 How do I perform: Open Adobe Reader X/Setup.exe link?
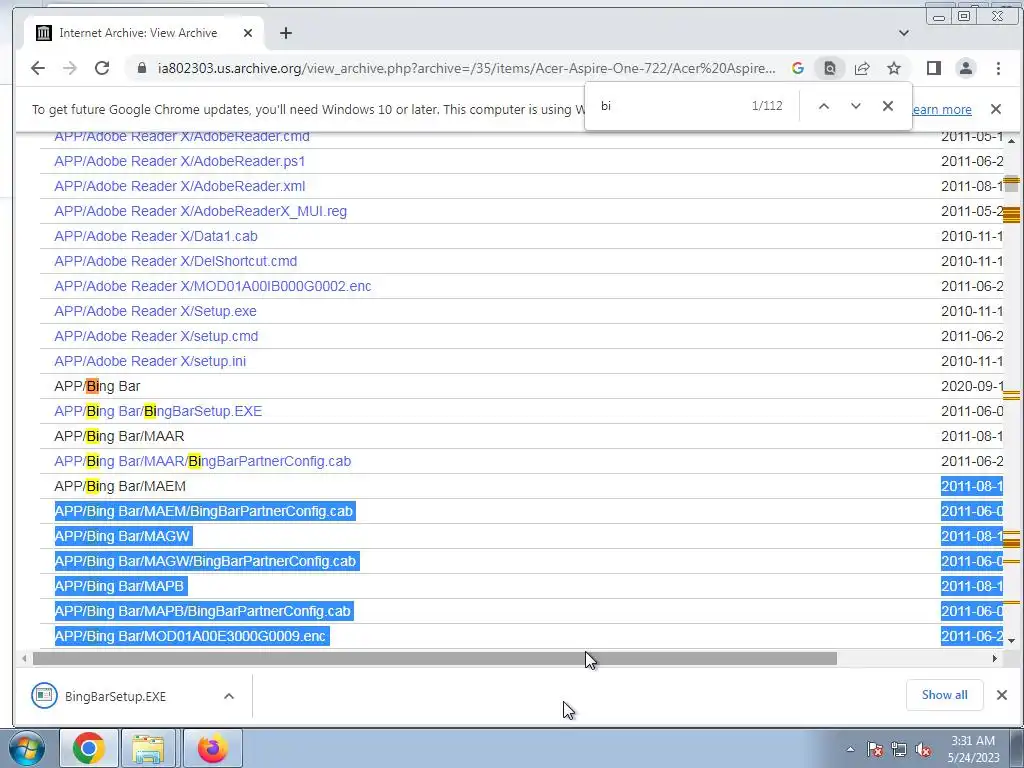[x=155, y=311]
